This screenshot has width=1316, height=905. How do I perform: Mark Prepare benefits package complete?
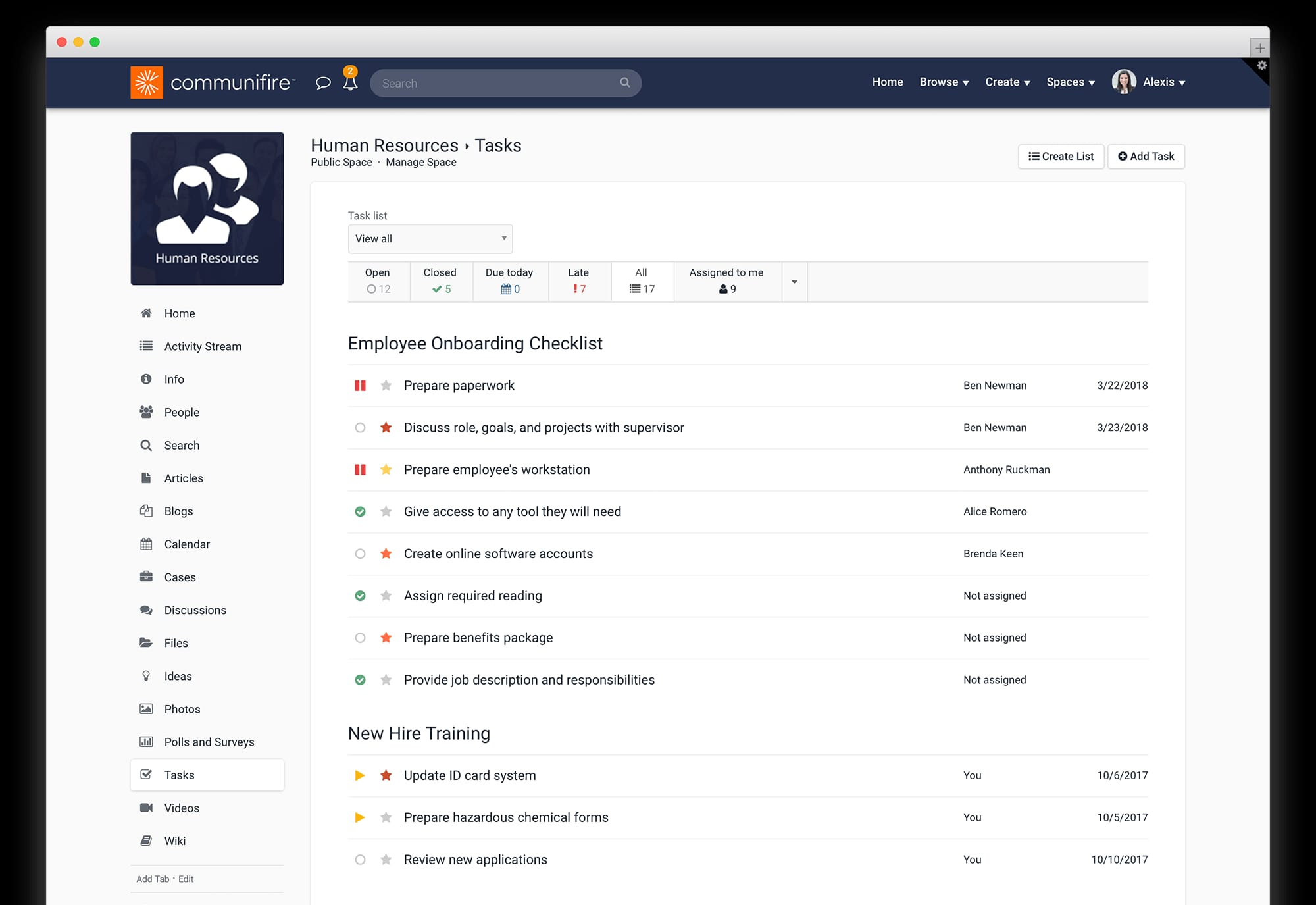tap(360, 638)
